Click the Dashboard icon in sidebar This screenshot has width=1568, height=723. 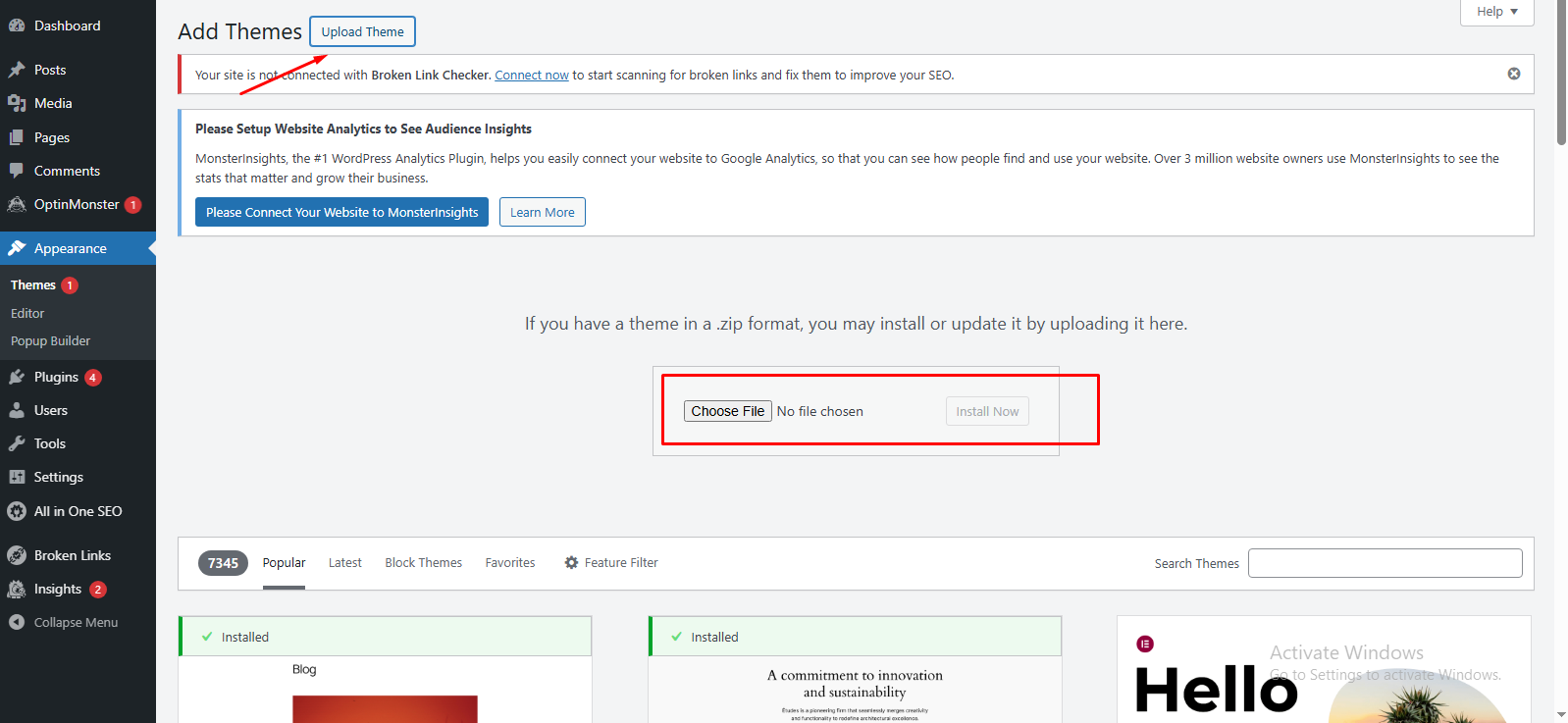(x=17, y=26)
